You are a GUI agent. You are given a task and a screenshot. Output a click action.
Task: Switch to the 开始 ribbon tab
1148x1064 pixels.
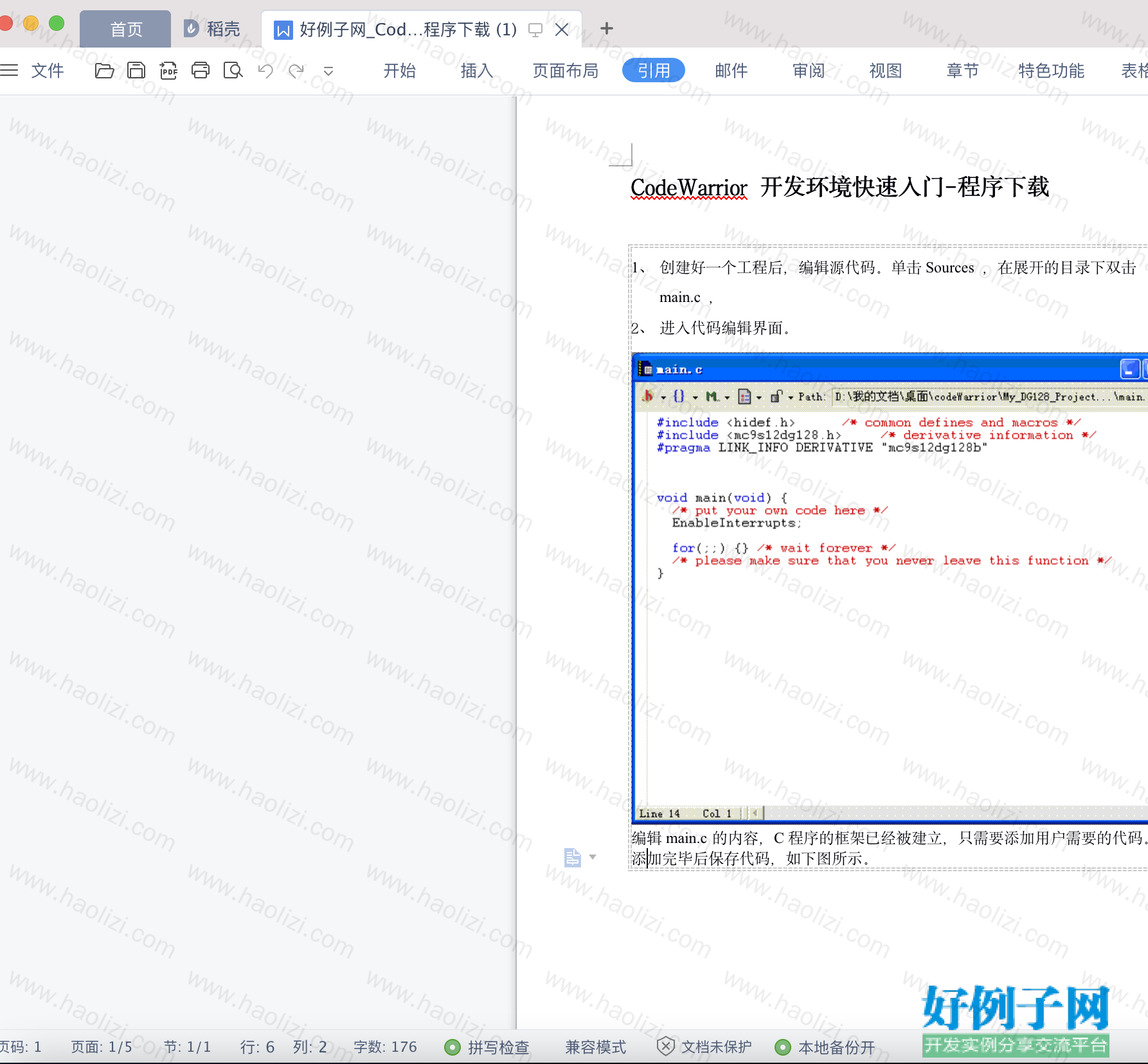click(x=400, y=71)
